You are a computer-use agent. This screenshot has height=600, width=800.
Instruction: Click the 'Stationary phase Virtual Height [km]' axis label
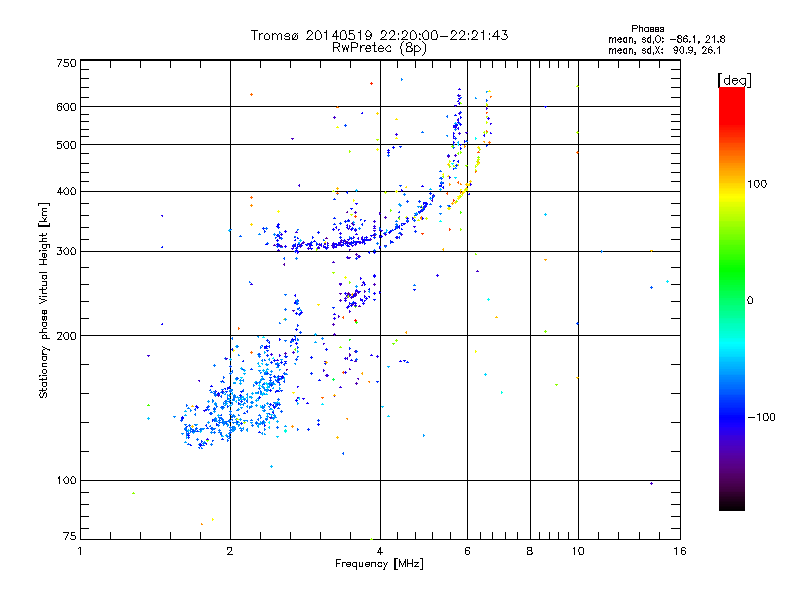(44, 300)
